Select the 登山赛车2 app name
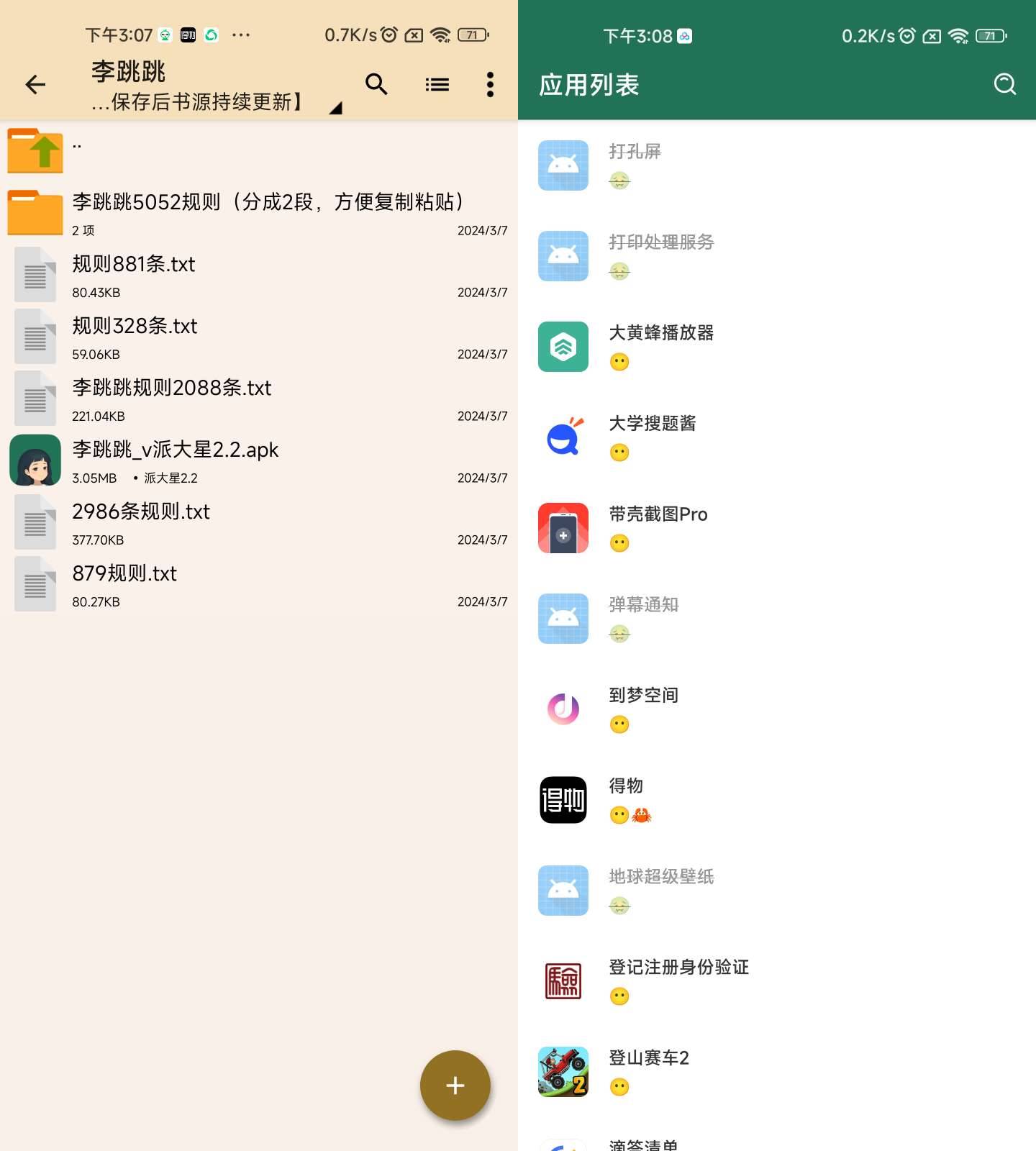 [649, 1057]
